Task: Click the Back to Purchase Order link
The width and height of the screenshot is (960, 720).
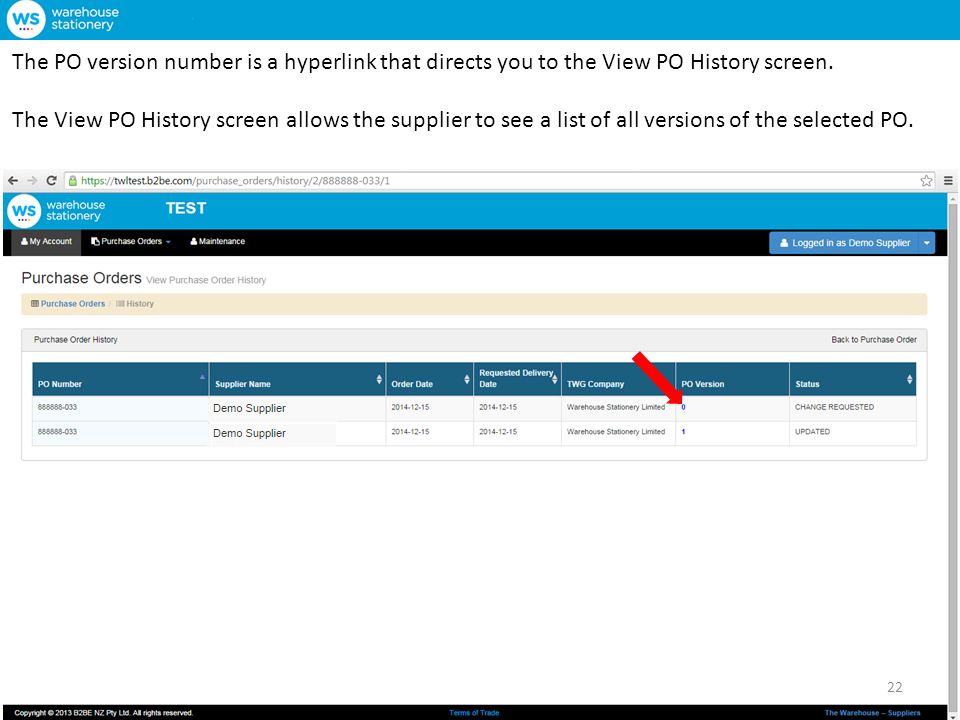Action: pyautogui.click(x=874, y=340)
